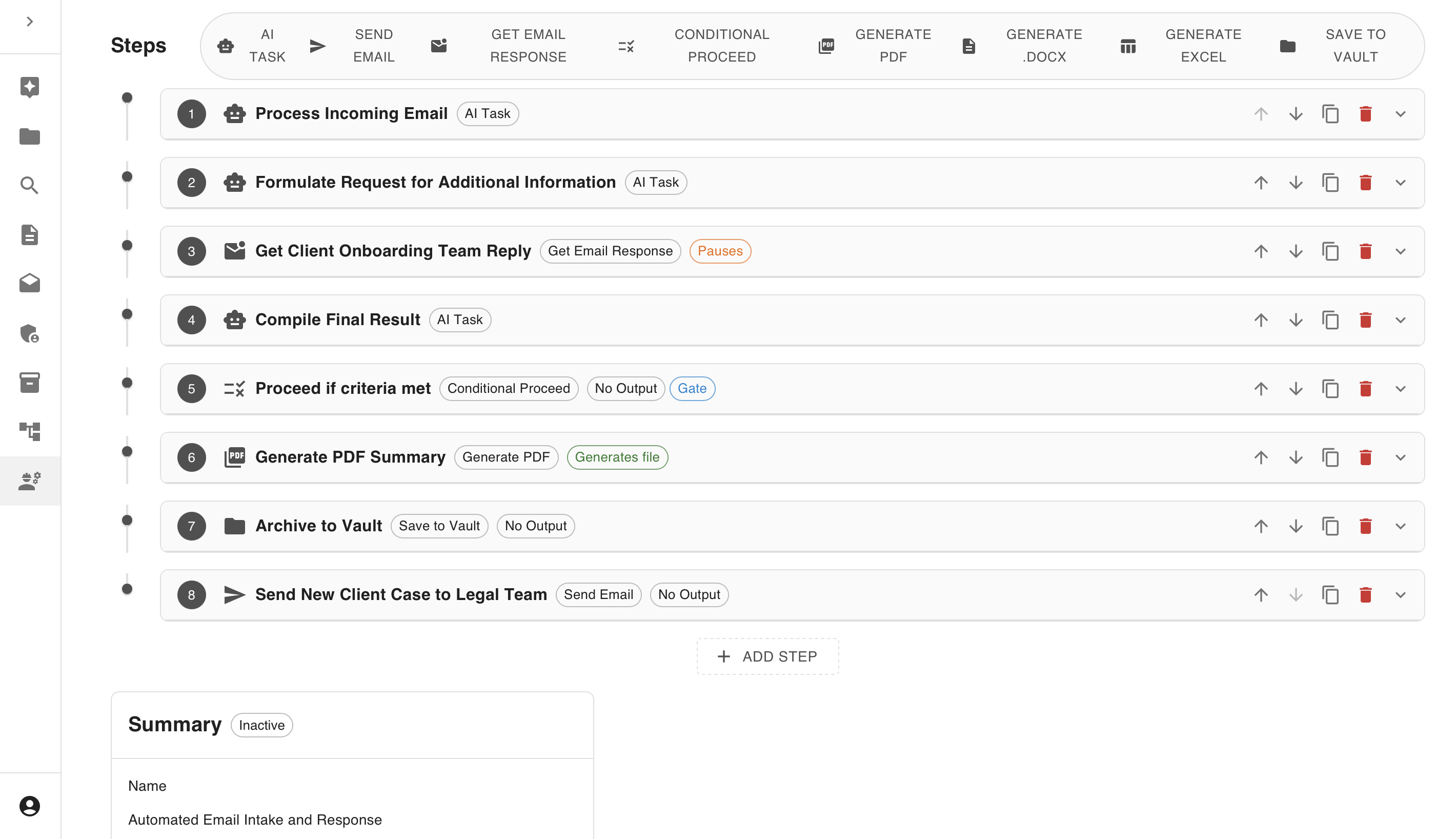Viewport: 1456px width, 839px height.
Task: Duplicate the Compile Final Result step
Action: [x=1330, y=320]
